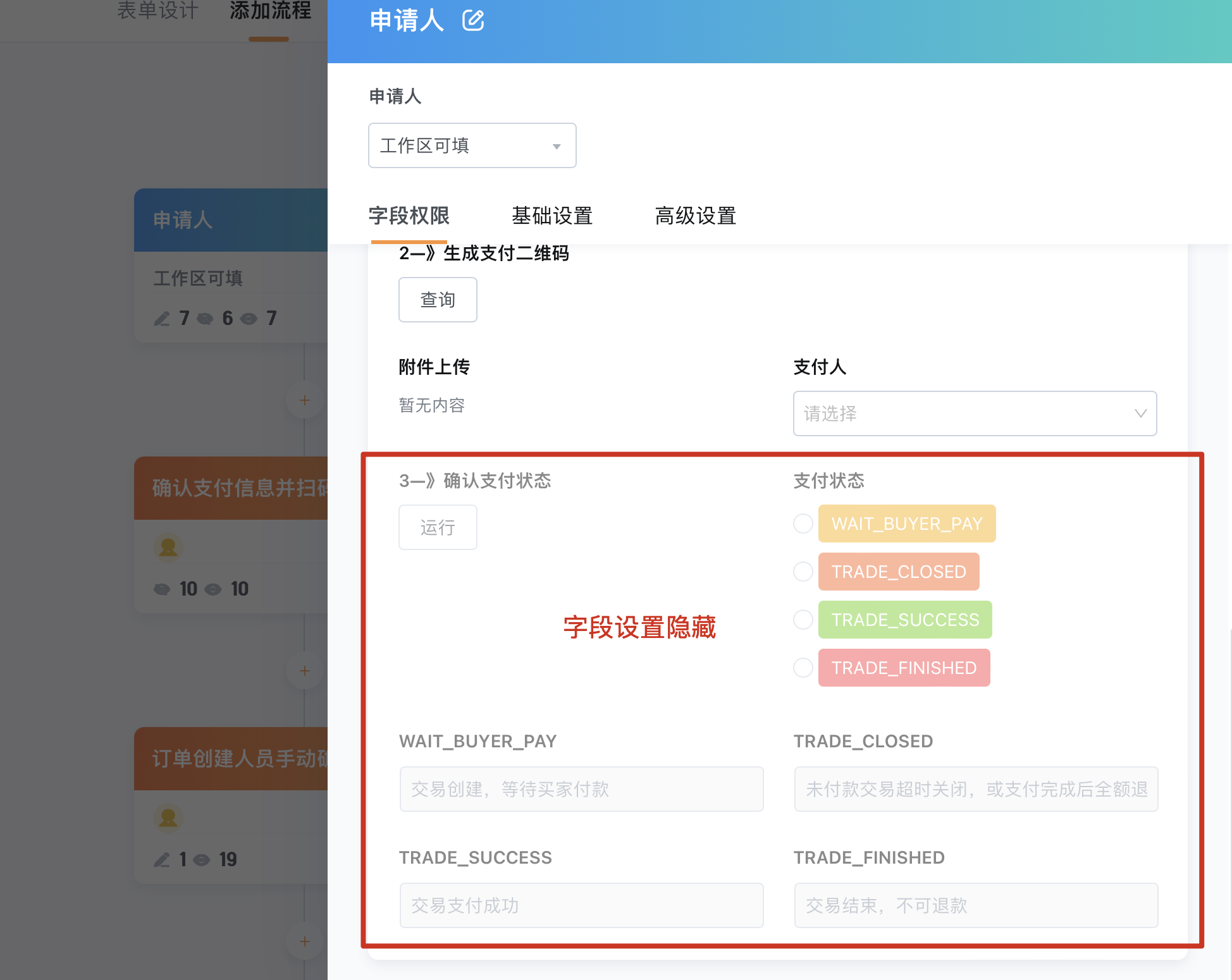The image size is (1232, 980).
Task: Click the edit pencil icon beside 申请人 title
Action: click(x=473, y=20)
